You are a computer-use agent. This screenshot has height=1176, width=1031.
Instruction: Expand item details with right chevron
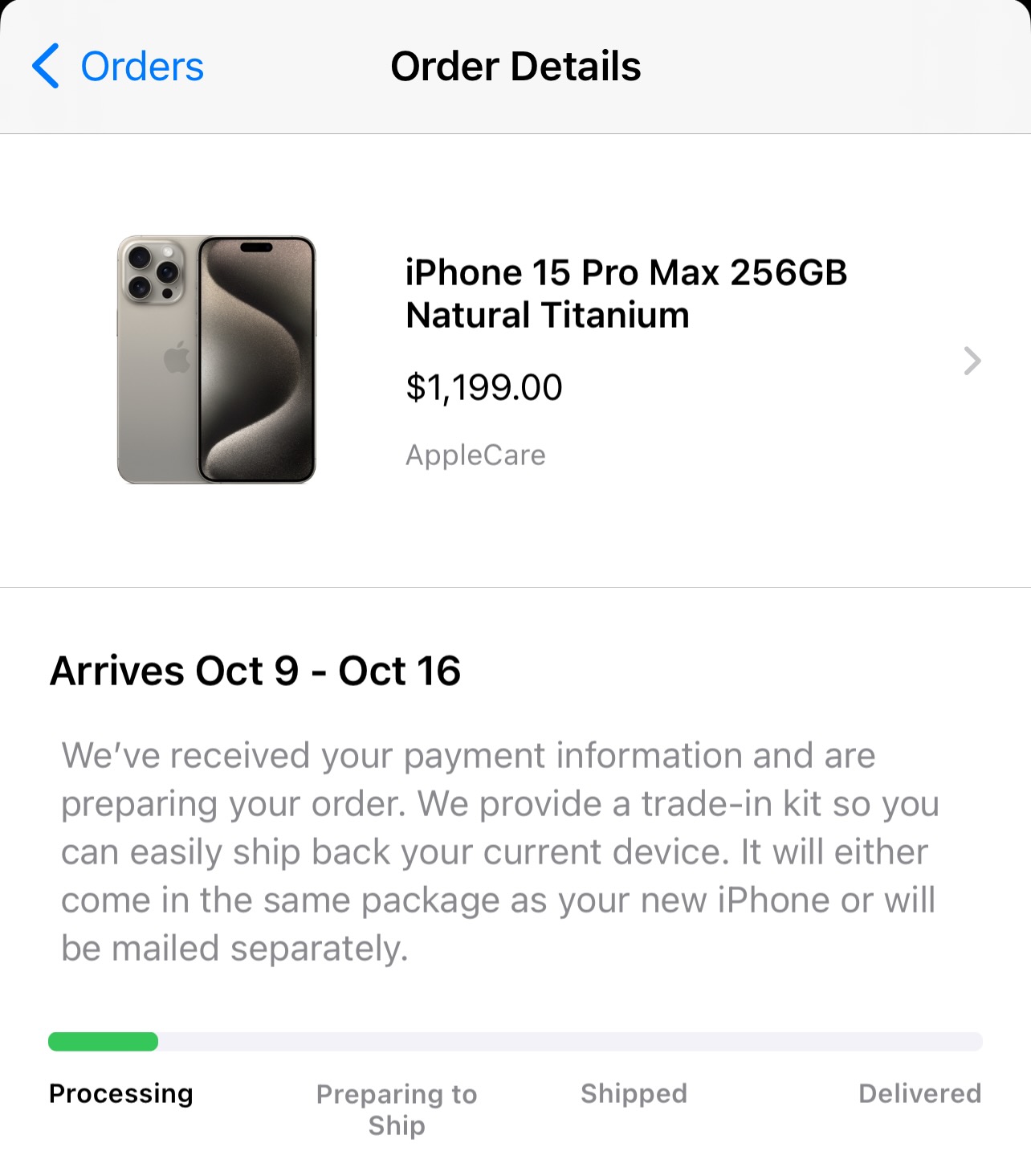972,361
